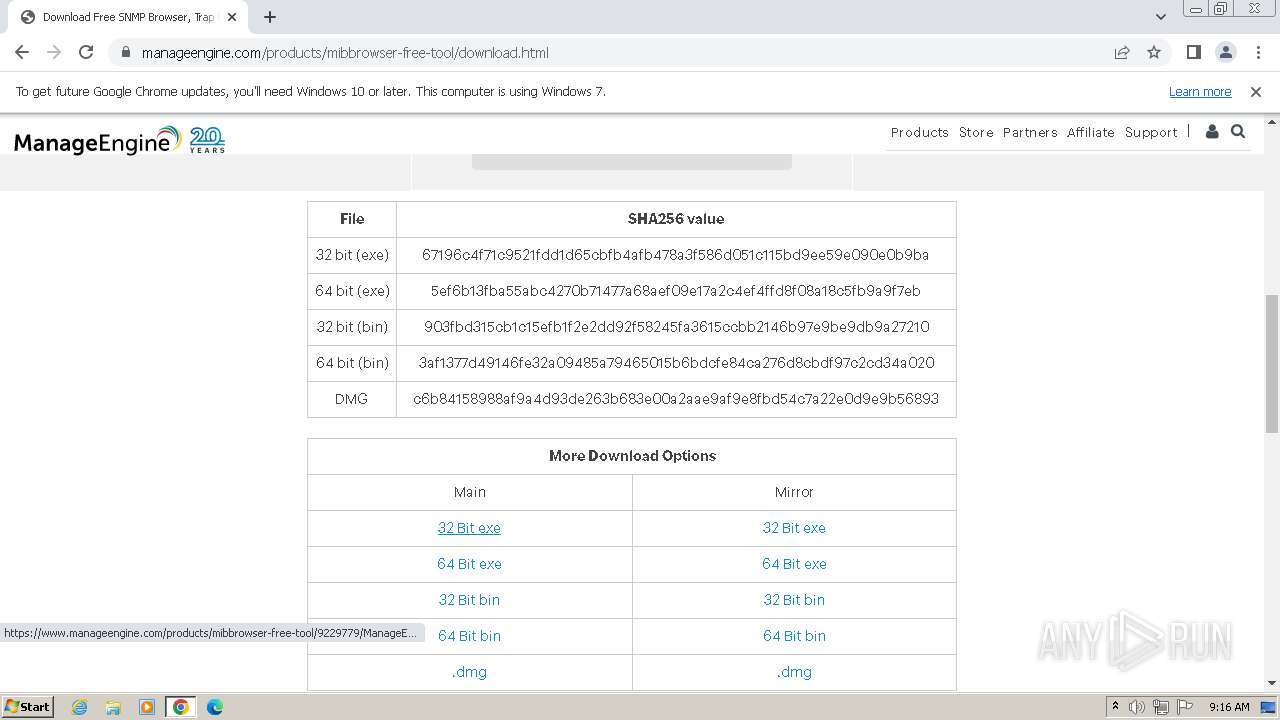Click the More Download Options heading

coord(632,456)
